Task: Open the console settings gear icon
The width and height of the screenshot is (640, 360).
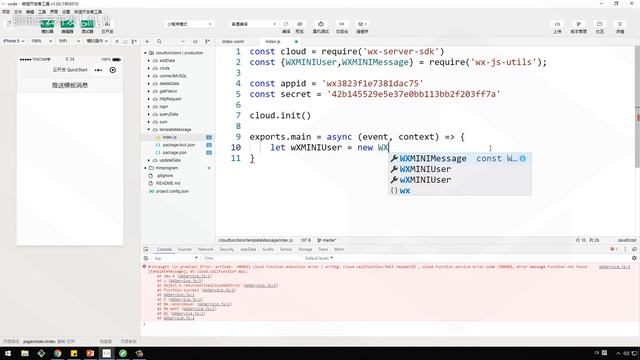Action: [x=634, y=258]
